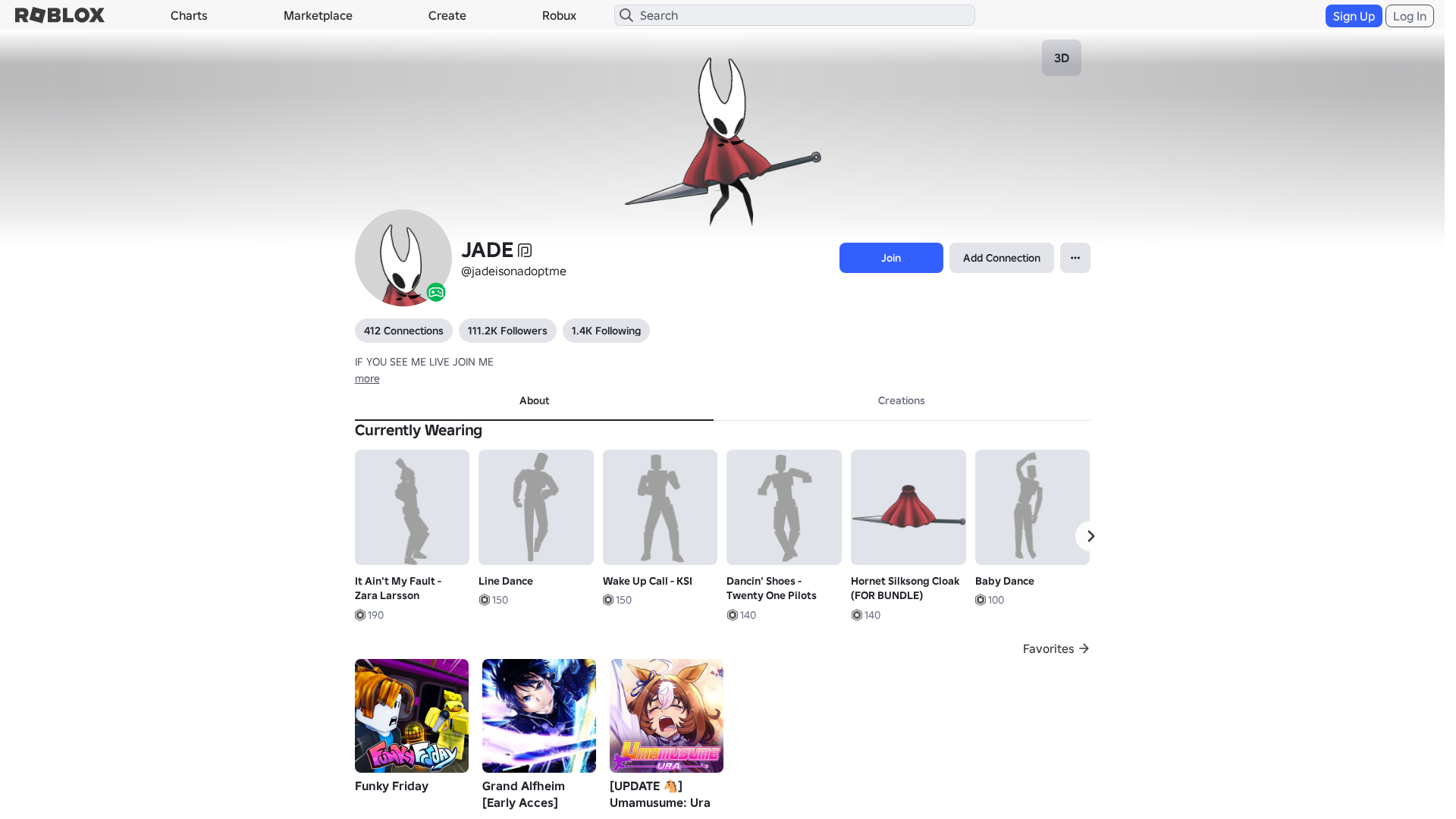Open the Funky Friday game thumbnail
Viewport: 1456px width, 819px height.
(x=411, y=715)
